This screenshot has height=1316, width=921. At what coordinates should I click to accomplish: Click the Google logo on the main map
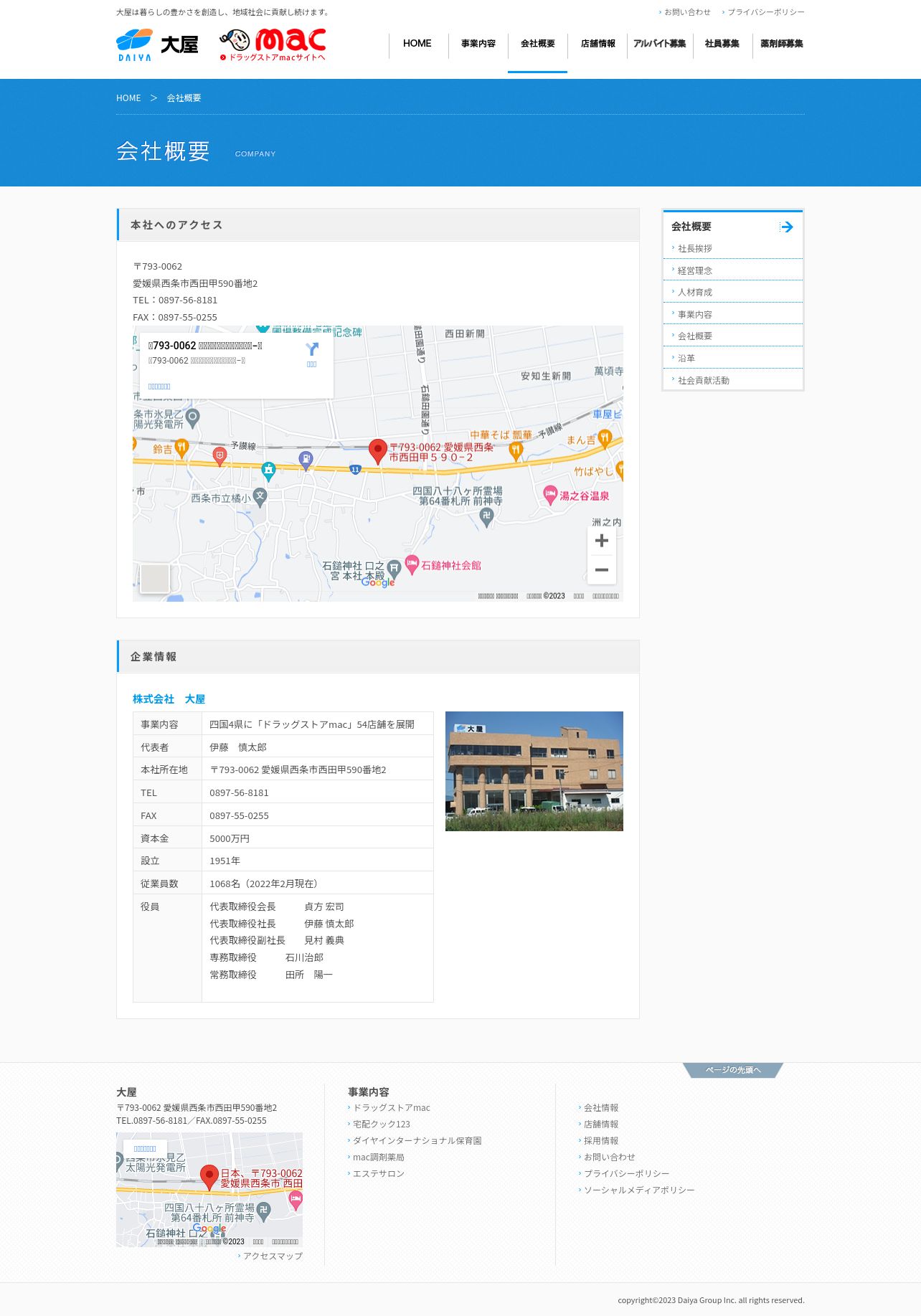coord(378,582)
